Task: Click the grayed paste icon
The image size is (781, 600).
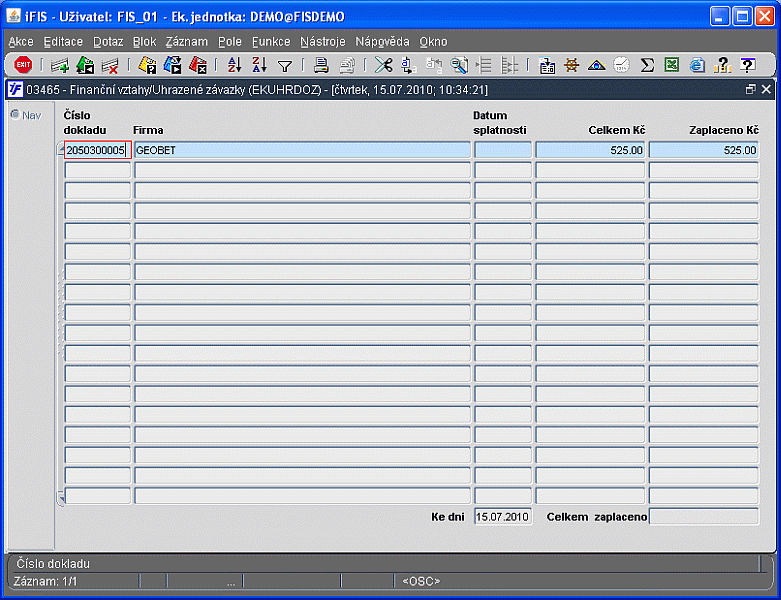Action: coord(434,65)
